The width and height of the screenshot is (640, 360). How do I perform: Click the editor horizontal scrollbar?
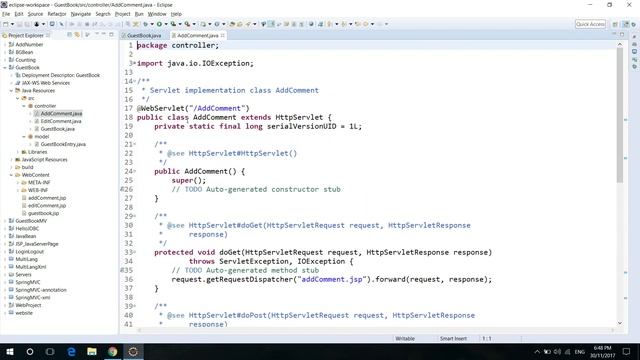[x=376, y=330]
